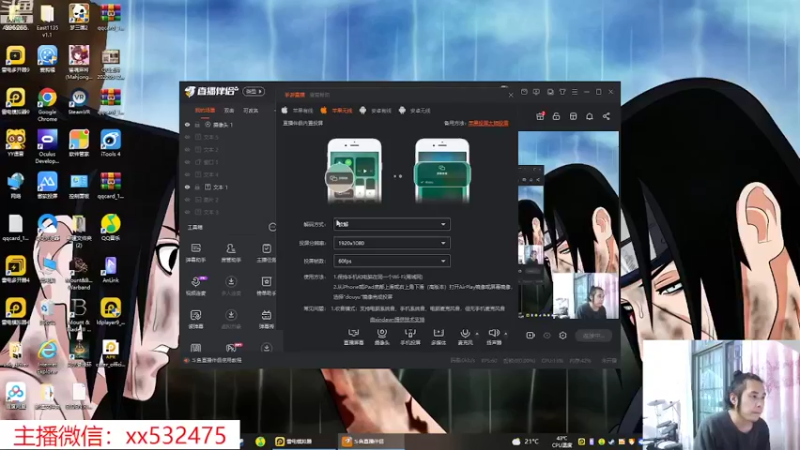Click the share icon above preview
The width and height of the screenshot is (800, 450).
coord(606,116)
